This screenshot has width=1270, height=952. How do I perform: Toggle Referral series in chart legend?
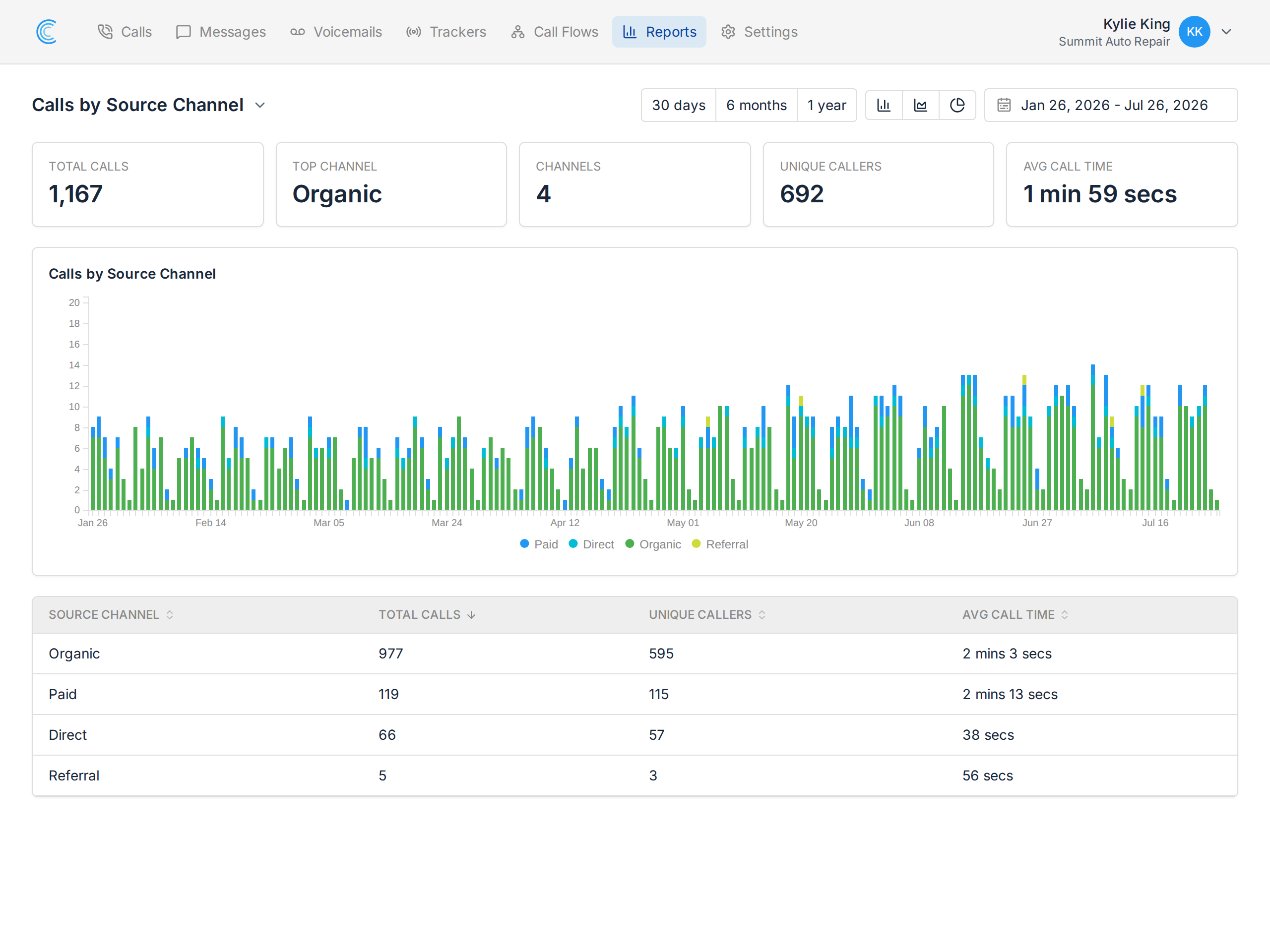click(720, 544)
